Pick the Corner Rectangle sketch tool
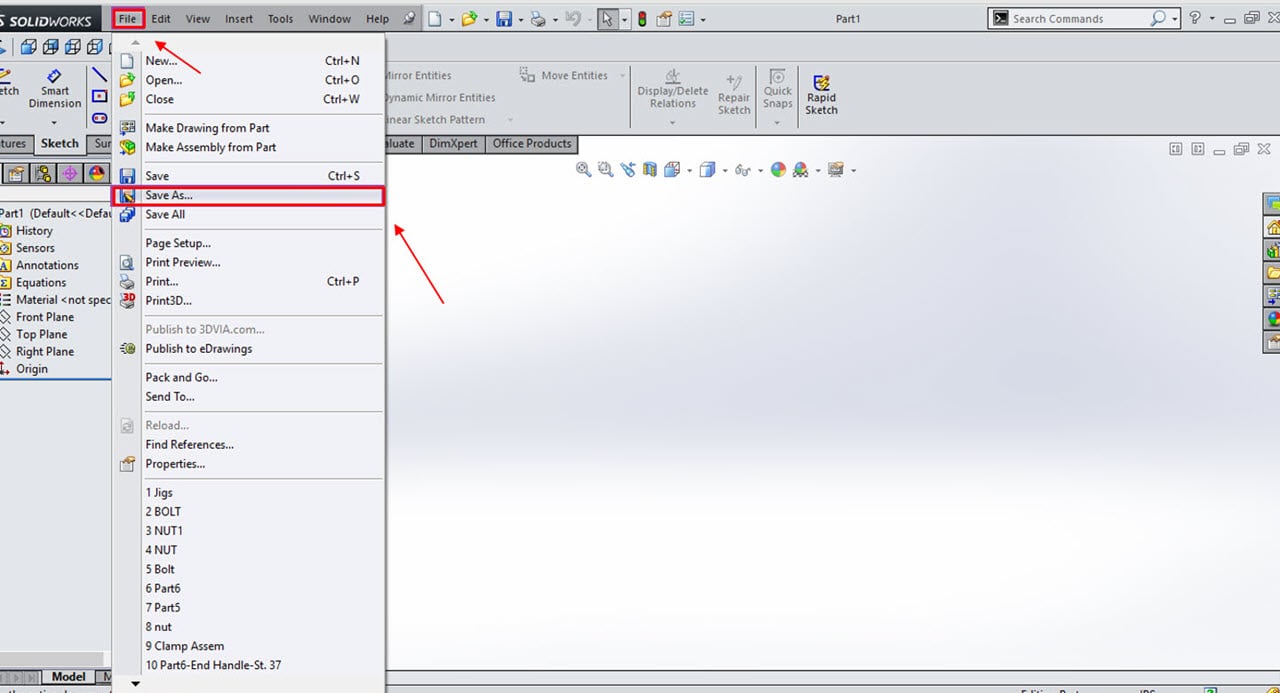This screenshot has height=693, width=1280. click(99, 96)
